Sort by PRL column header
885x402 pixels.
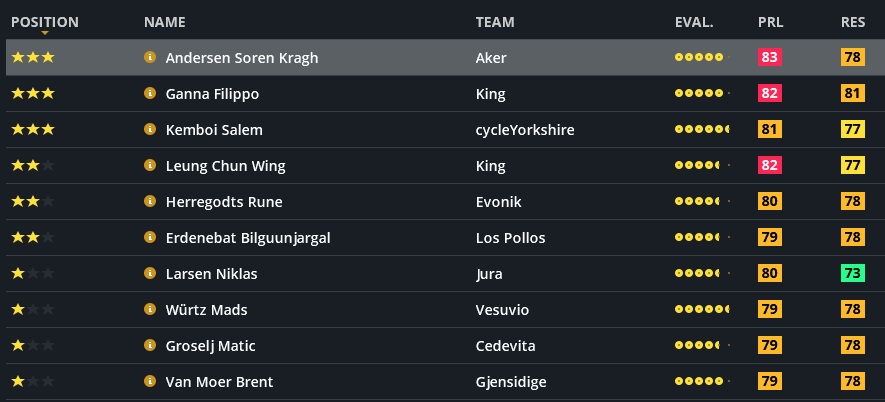(x=770, y=22)
